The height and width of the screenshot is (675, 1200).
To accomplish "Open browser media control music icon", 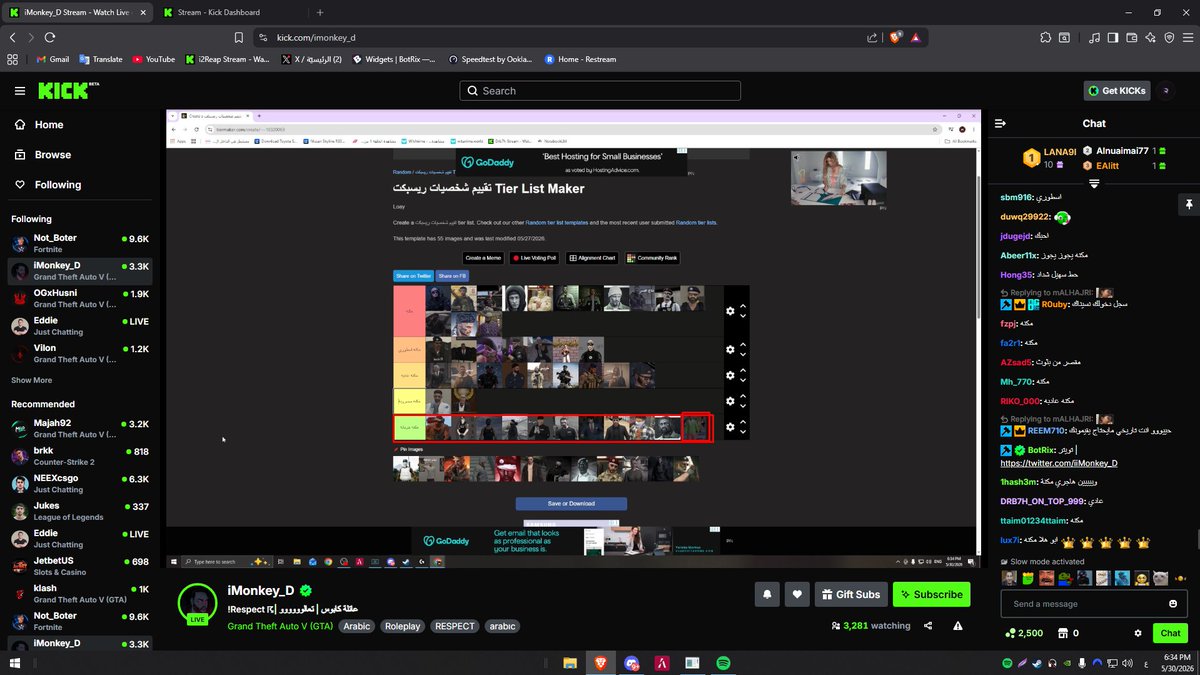I will coord(1095,37).
